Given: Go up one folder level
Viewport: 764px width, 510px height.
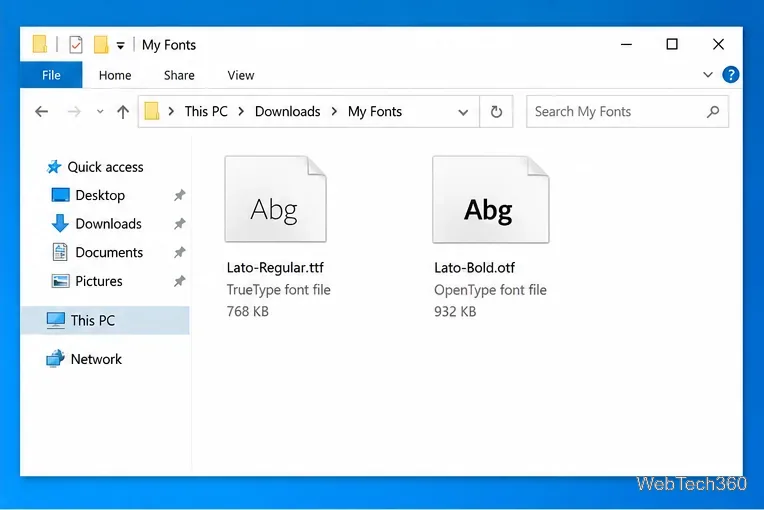Looking at the screenshot, I should [123, 112].
